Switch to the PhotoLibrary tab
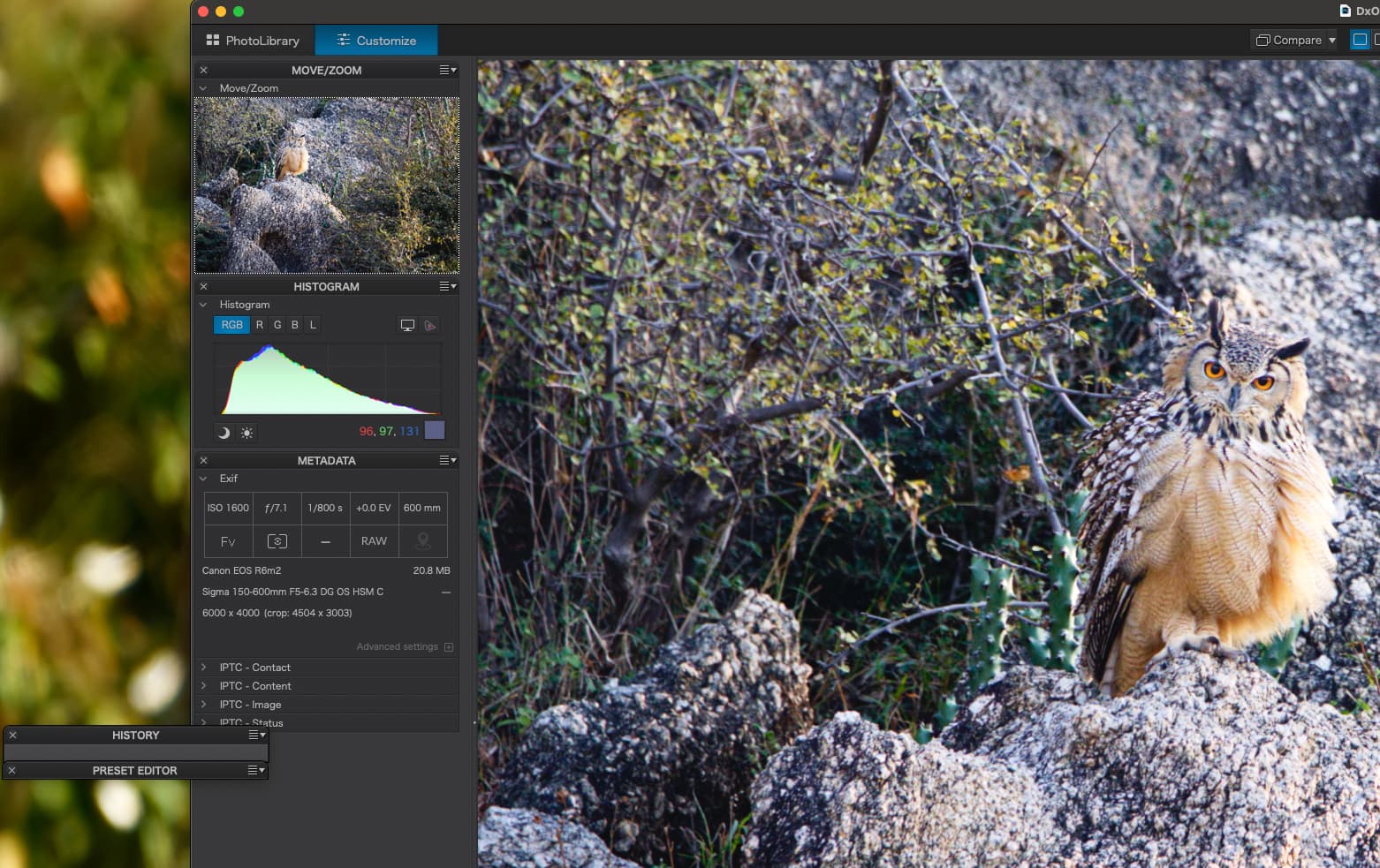The width and height of the screenshot is (1380, 868). pos(253,41)
